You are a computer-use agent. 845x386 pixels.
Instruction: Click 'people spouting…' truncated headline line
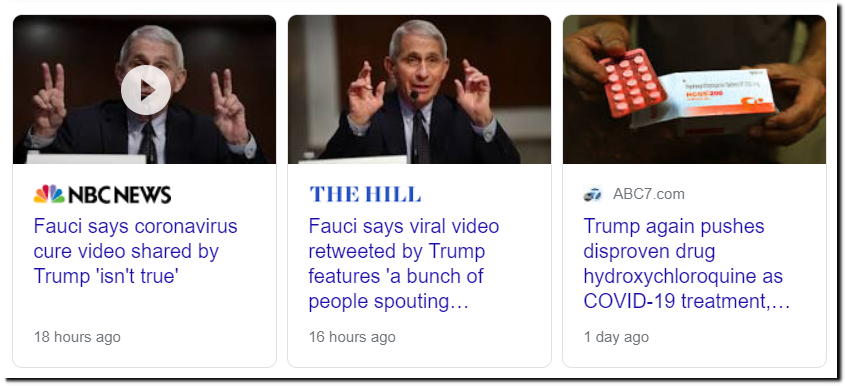(x=389, y=301)
